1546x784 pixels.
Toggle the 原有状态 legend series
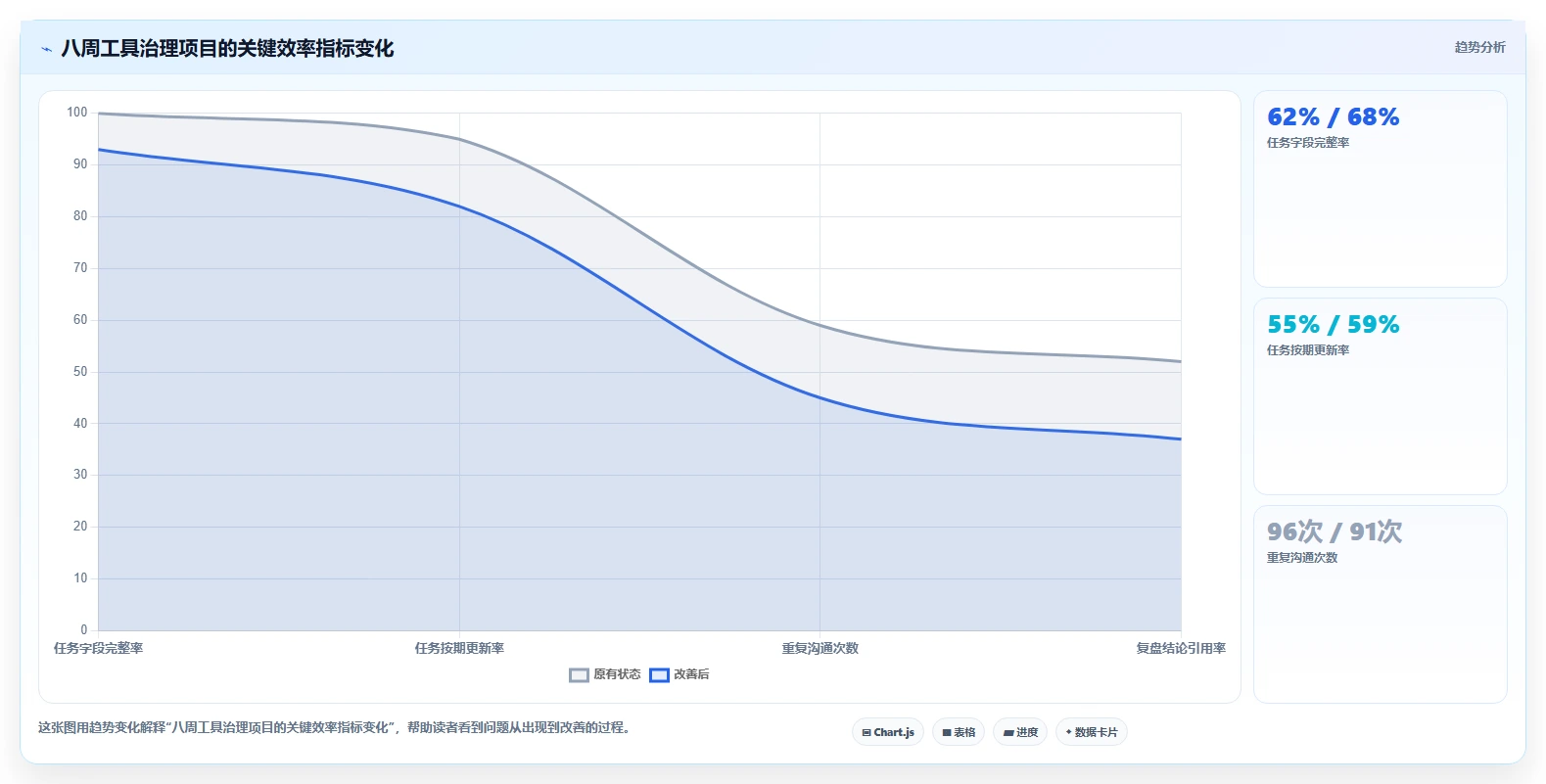tap(605, 674)
